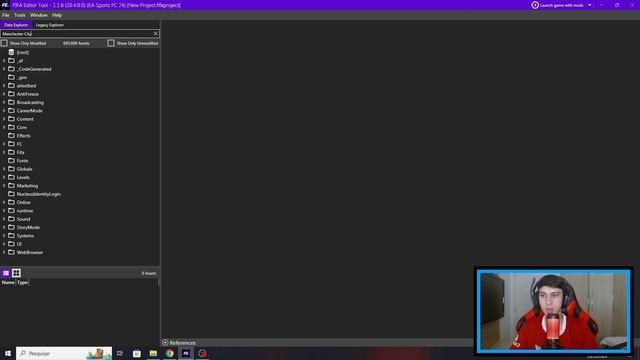Click the References panel label

point(182,343)
